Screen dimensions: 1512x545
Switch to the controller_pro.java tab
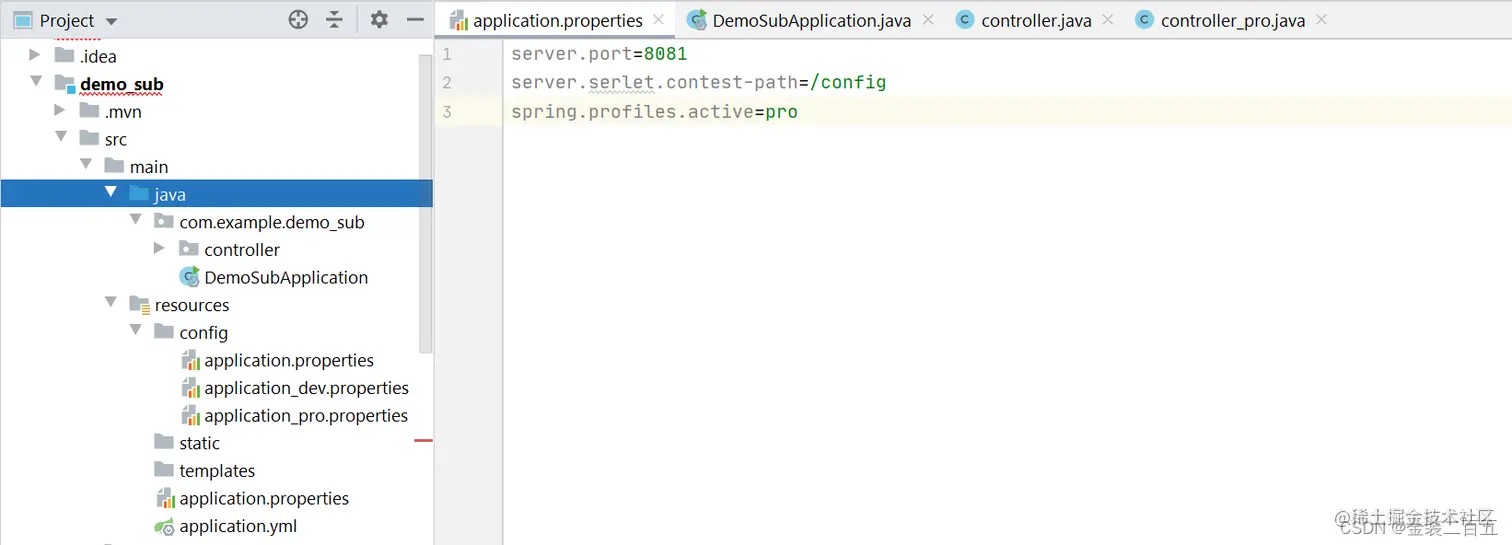1232,20
